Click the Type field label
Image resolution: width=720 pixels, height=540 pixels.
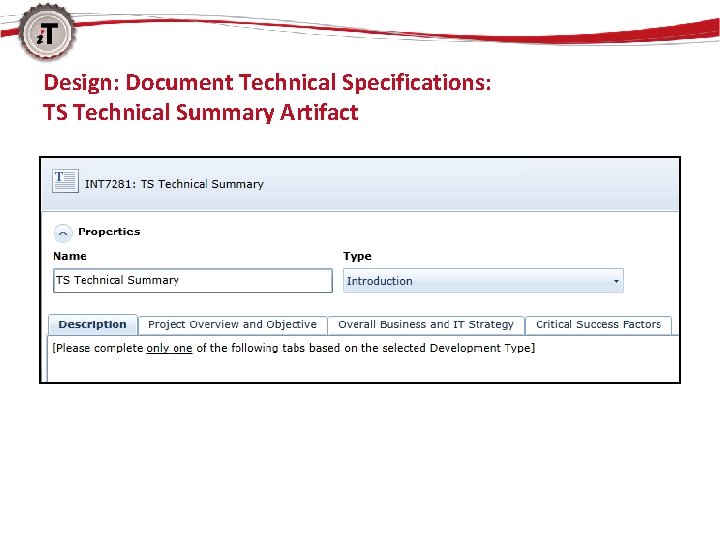coord(357,256)
